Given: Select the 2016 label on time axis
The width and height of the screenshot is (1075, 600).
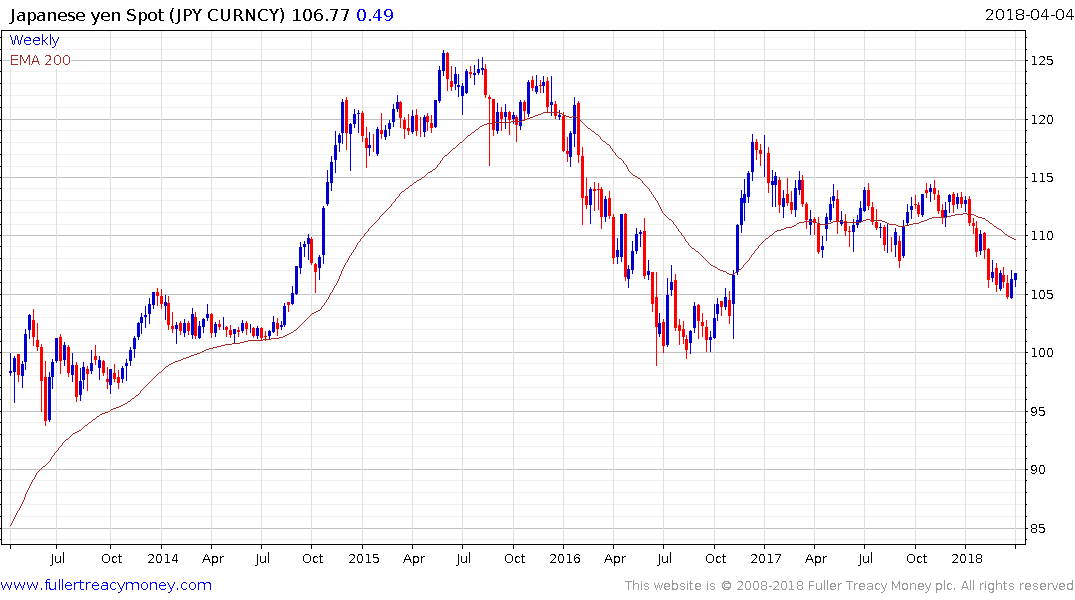Looking at the screenshot, I should click(x=565, y=558).
